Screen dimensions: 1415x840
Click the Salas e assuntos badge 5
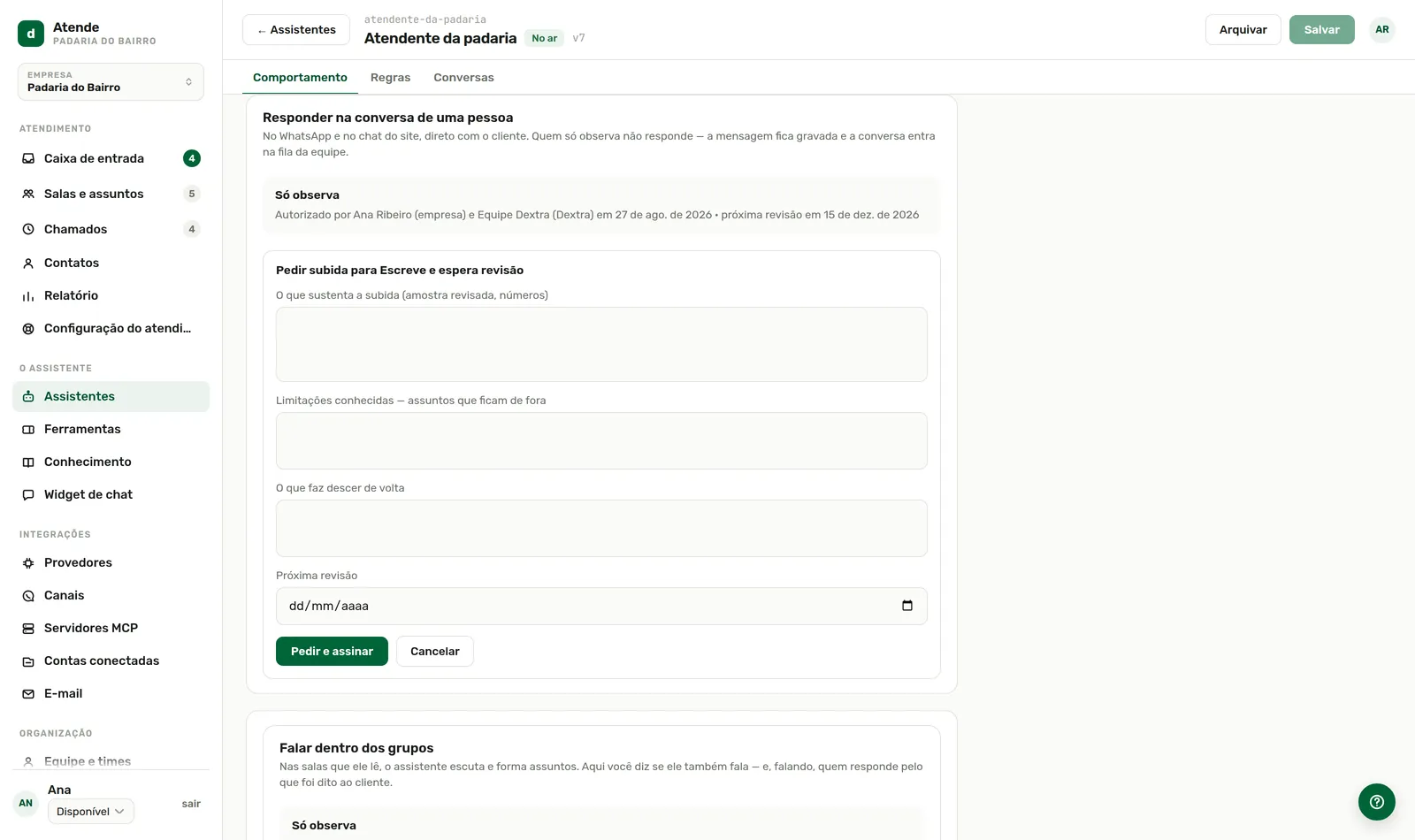tap(192, 194)
